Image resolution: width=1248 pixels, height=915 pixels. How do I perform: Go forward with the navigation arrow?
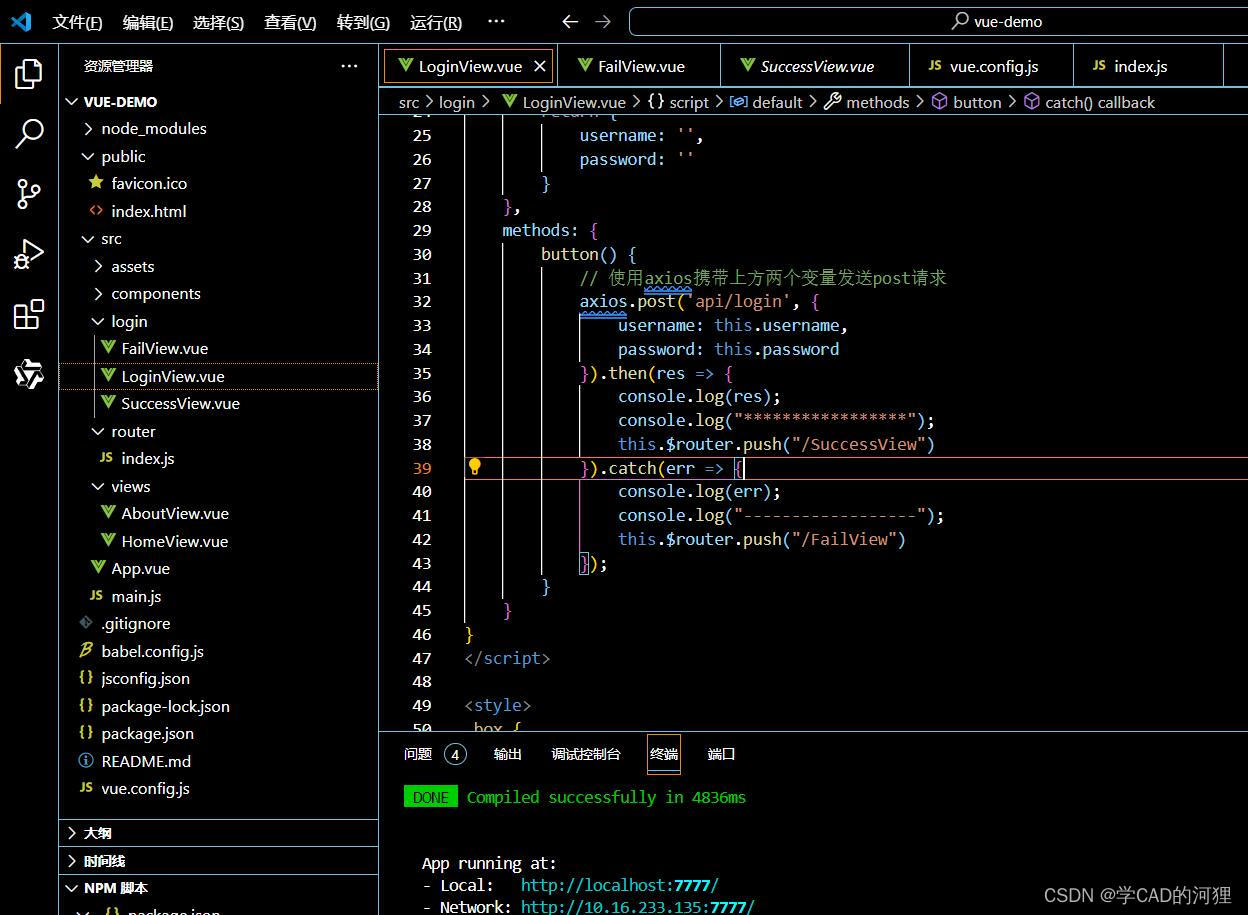click(x=603, y=21)
